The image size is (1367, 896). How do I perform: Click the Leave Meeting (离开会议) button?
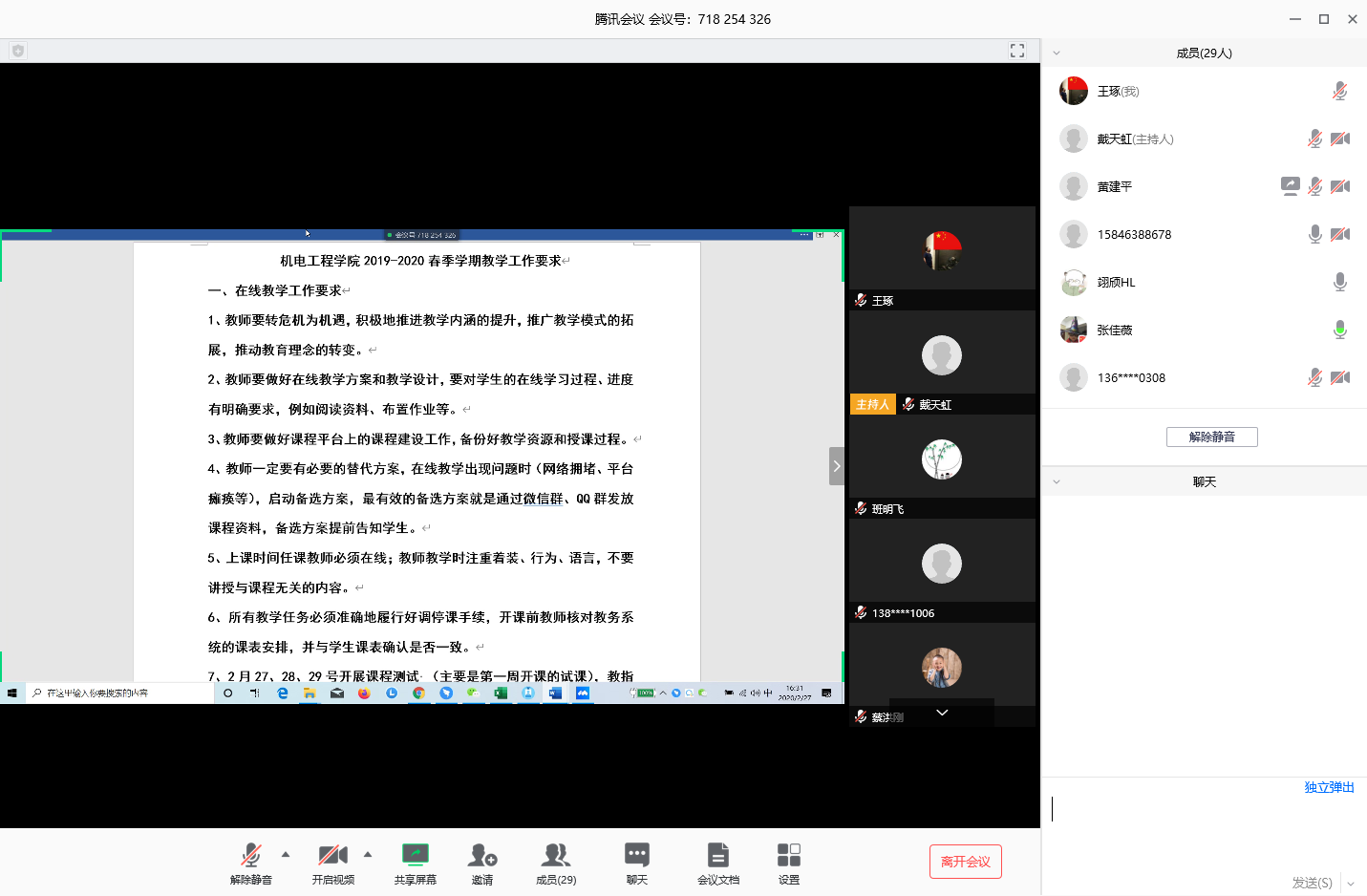pyautogui.click(x=965, y=862)
